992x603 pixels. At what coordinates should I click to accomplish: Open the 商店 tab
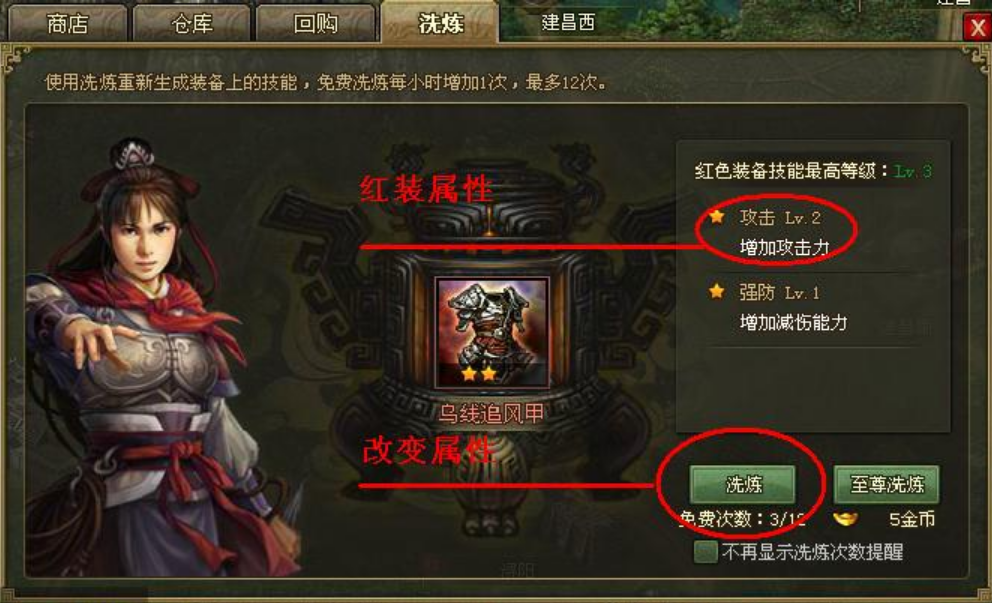(68, 23)
